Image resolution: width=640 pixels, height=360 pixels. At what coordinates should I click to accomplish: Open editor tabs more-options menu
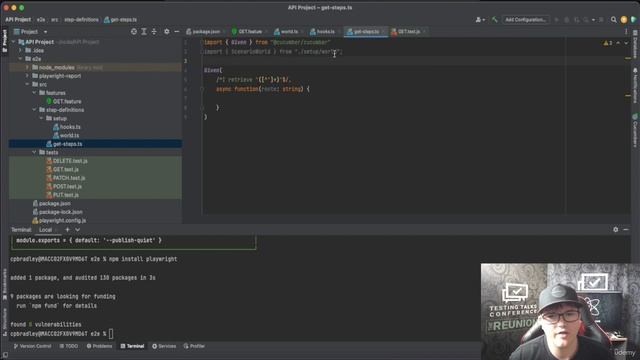626,31
